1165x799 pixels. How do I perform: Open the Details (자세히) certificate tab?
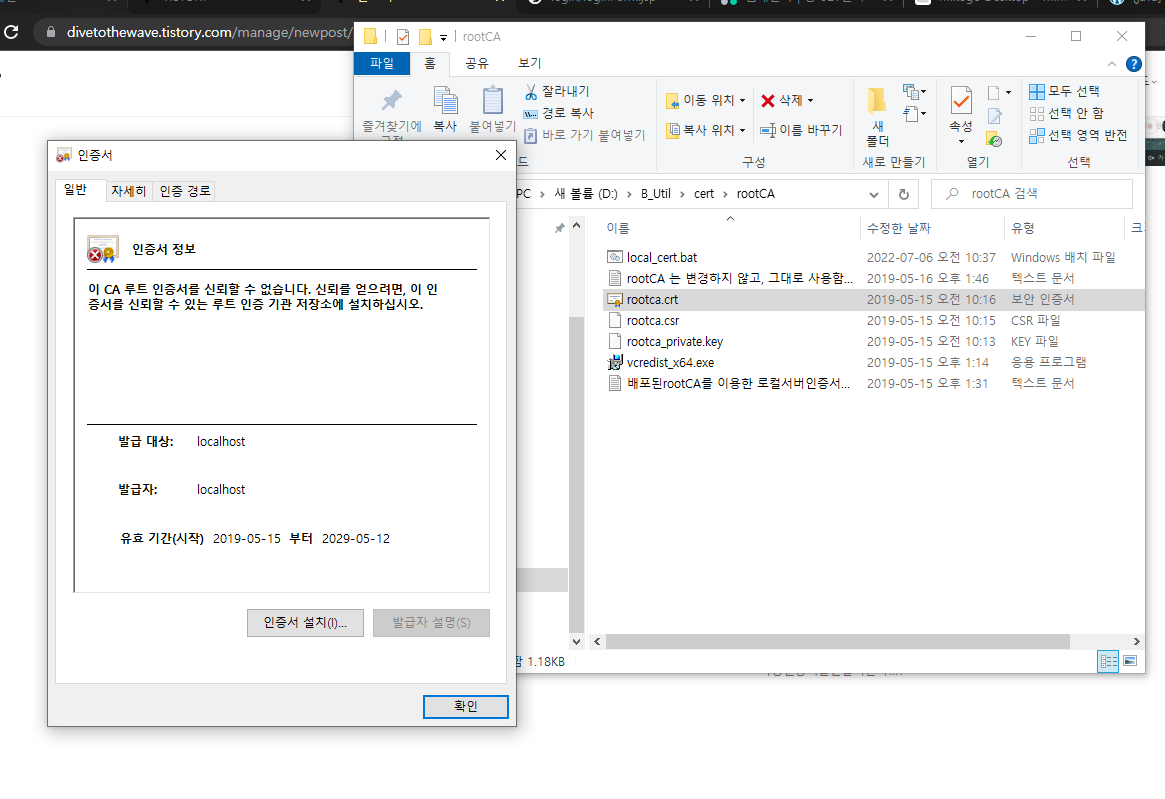tap(129, 191)
